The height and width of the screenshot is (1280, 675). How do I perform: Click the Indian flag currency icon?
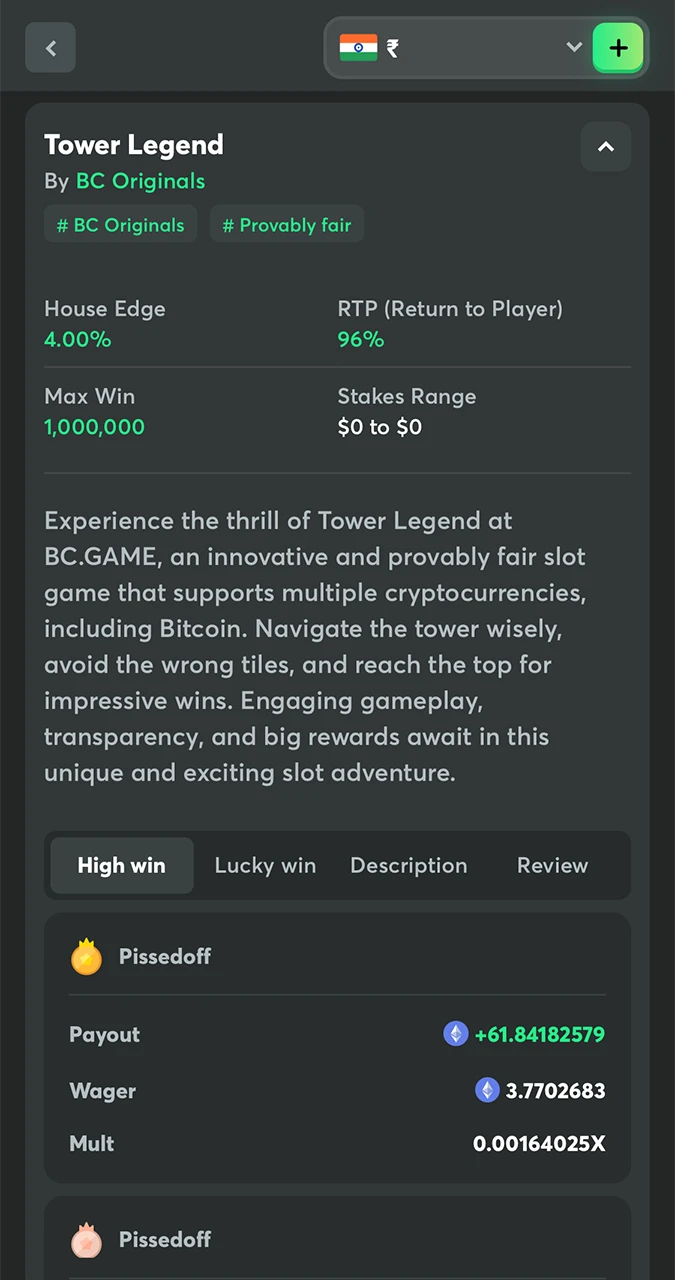tap(358, 47)
